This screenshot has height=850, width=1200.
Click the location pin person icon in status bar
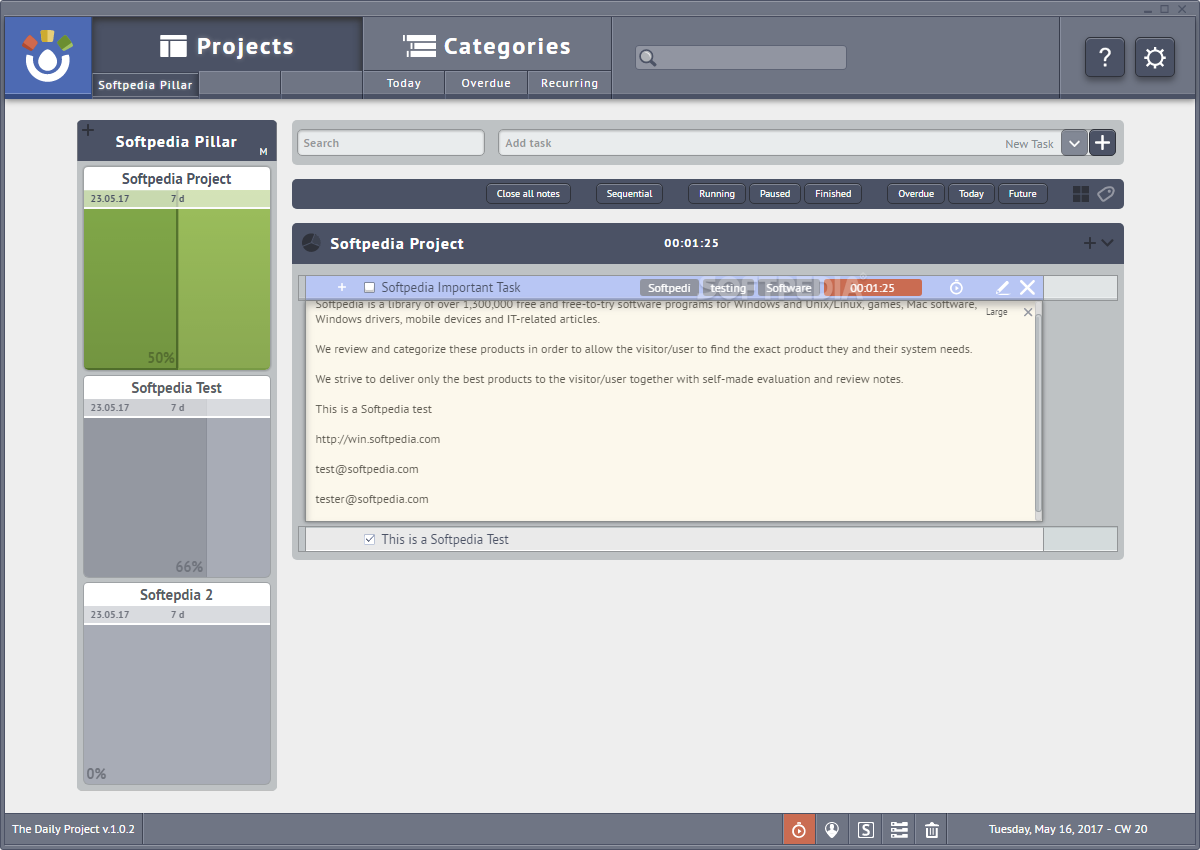coord(832,829)
